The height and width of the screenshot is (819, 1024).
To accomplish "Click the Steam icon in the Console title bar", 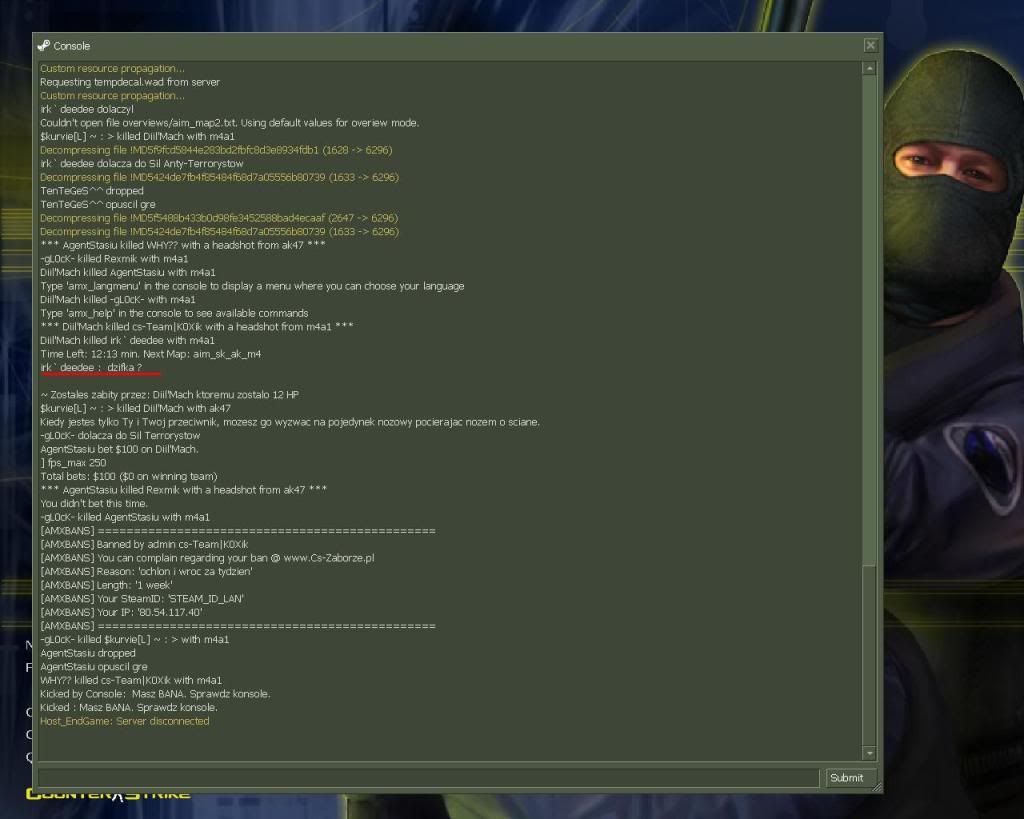I will (x=44, y=46).
